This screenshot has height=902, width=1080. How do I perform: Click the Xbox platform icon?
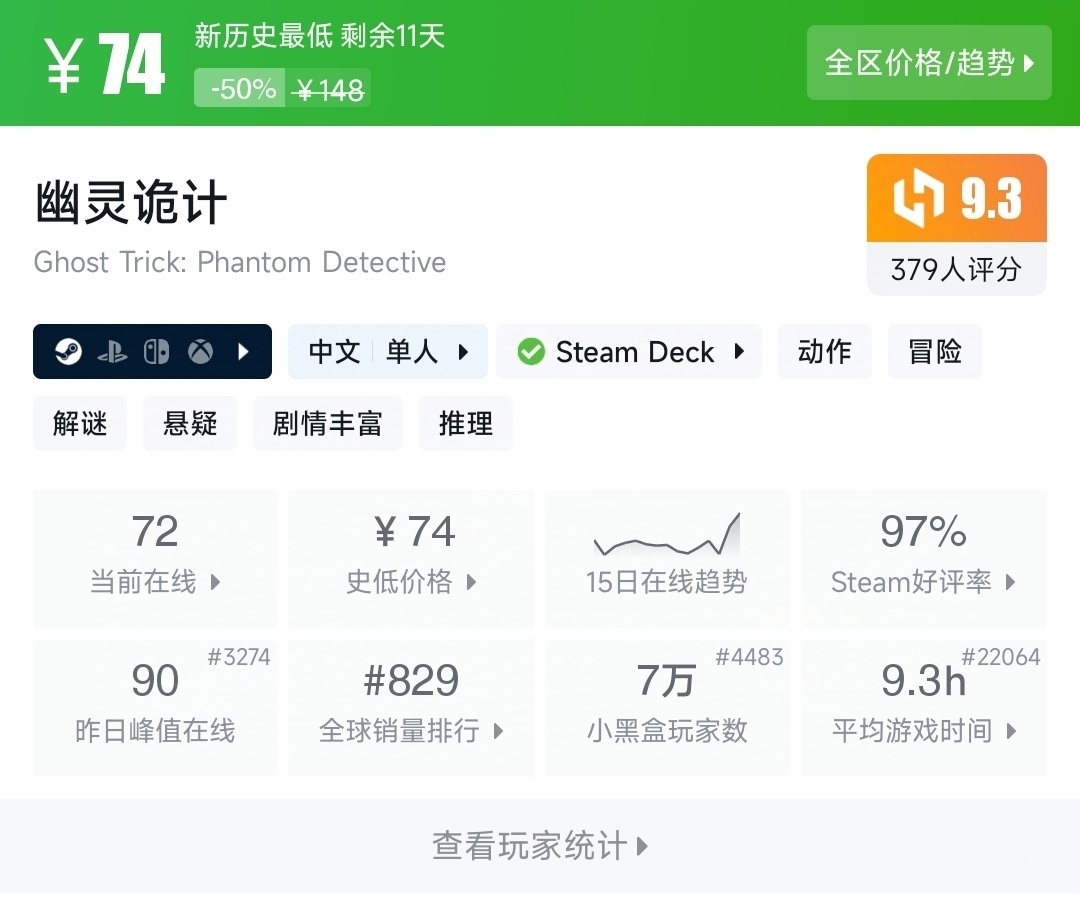[199, 352]
